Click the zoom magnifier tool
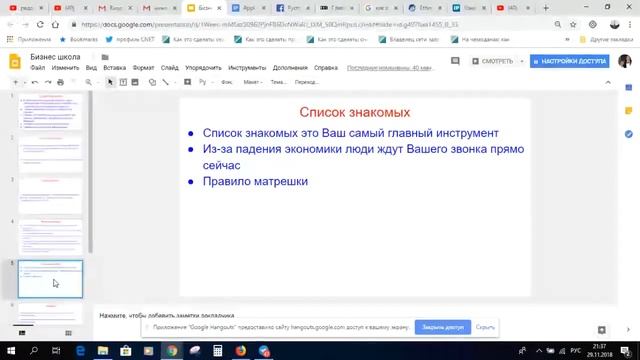640x360 pixels. tap(88, 82)
